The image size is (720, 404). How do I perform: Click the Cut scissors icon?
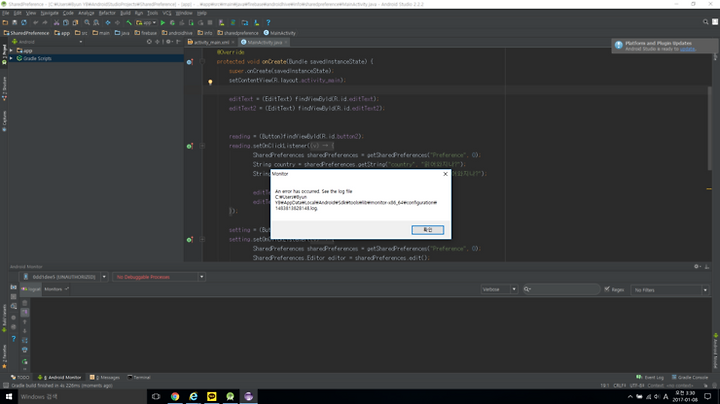(56, 22)
